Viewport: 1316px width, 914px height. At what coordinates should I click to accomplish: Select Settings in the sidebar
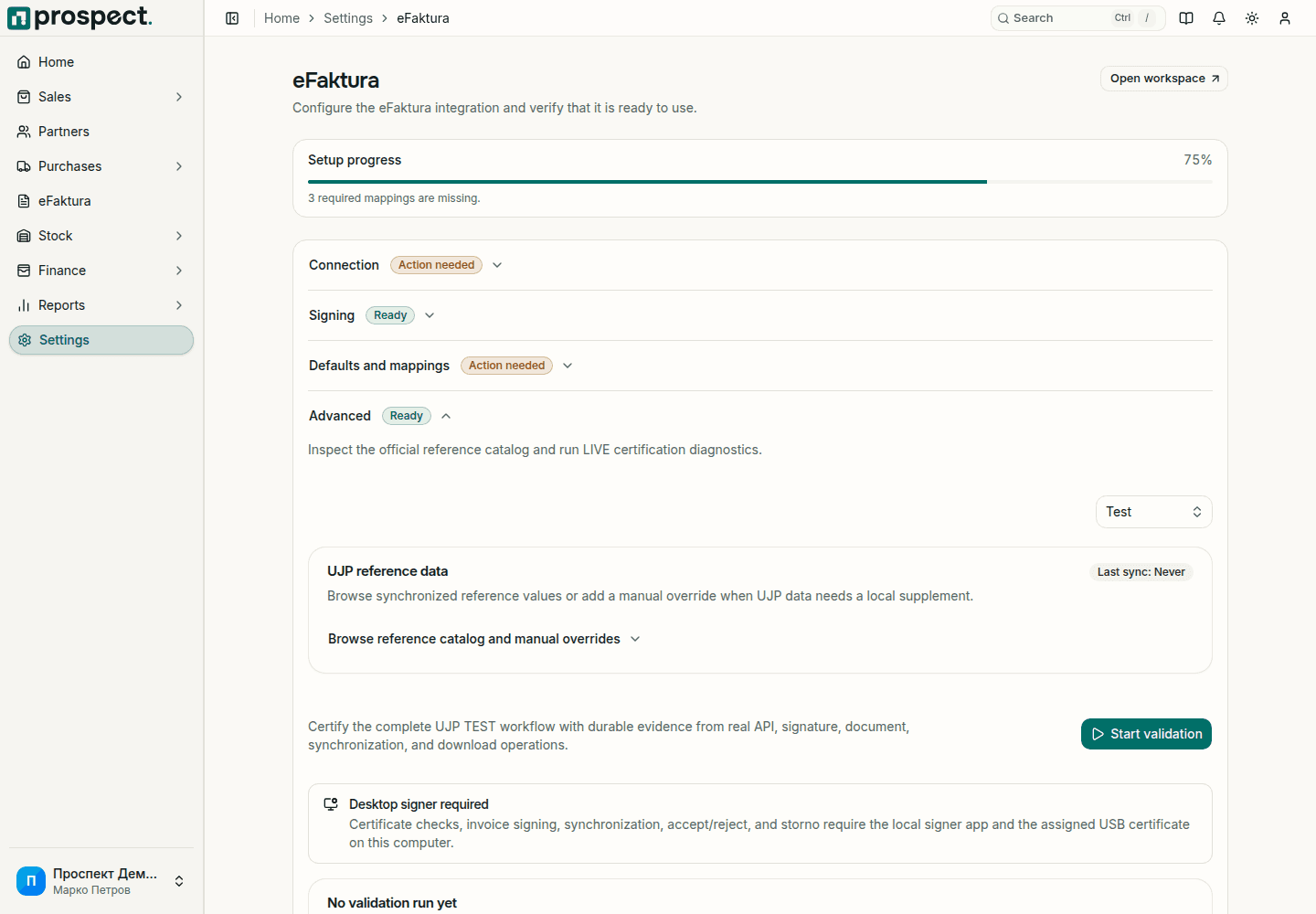(x=101, y=340)
